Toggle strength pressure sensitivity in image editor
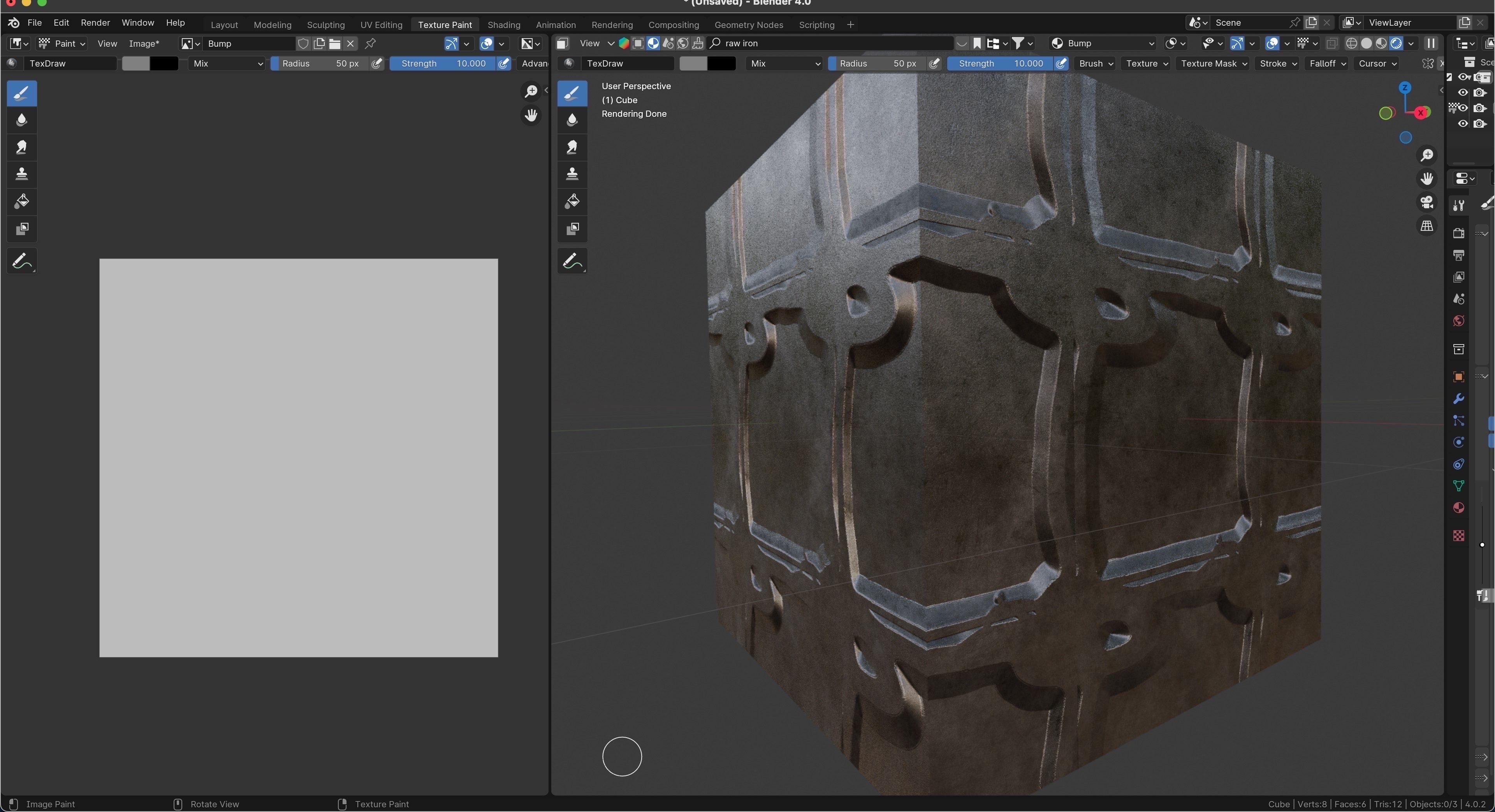Viewport: 1495px width, 812px height. click(504, 63)
